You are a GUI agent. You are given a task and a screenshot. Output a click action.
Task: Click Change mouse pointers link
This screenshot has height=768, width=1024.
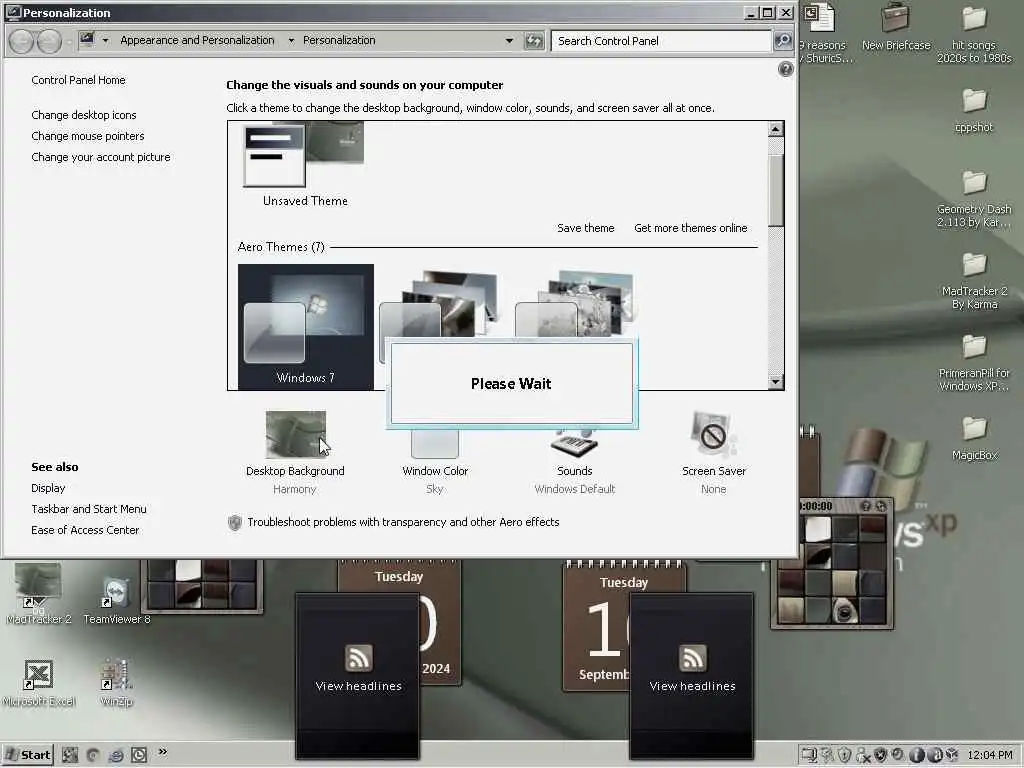point(88,136)
